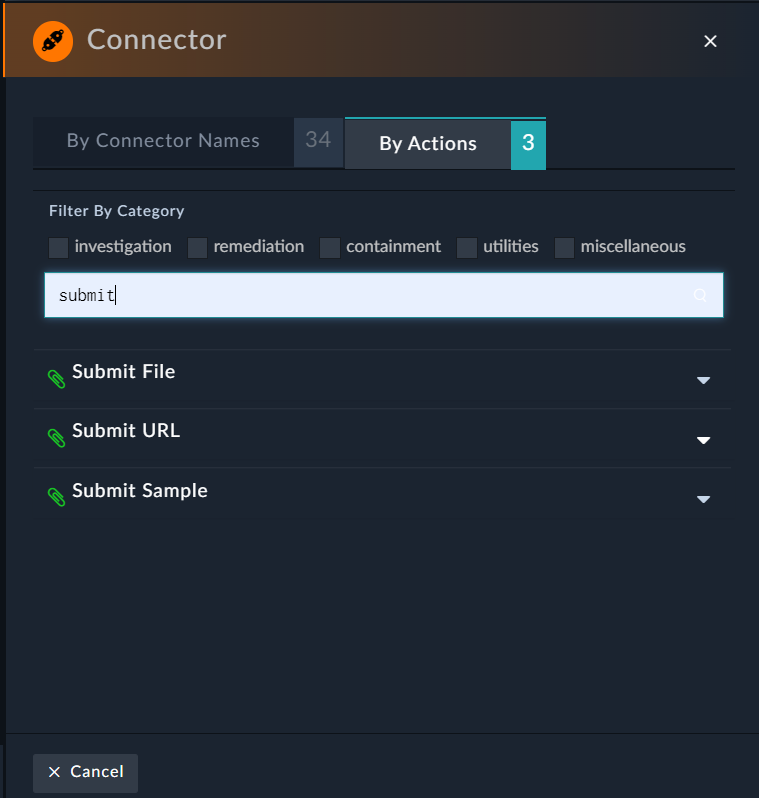Click the 34 count badge

coord(319,142)
